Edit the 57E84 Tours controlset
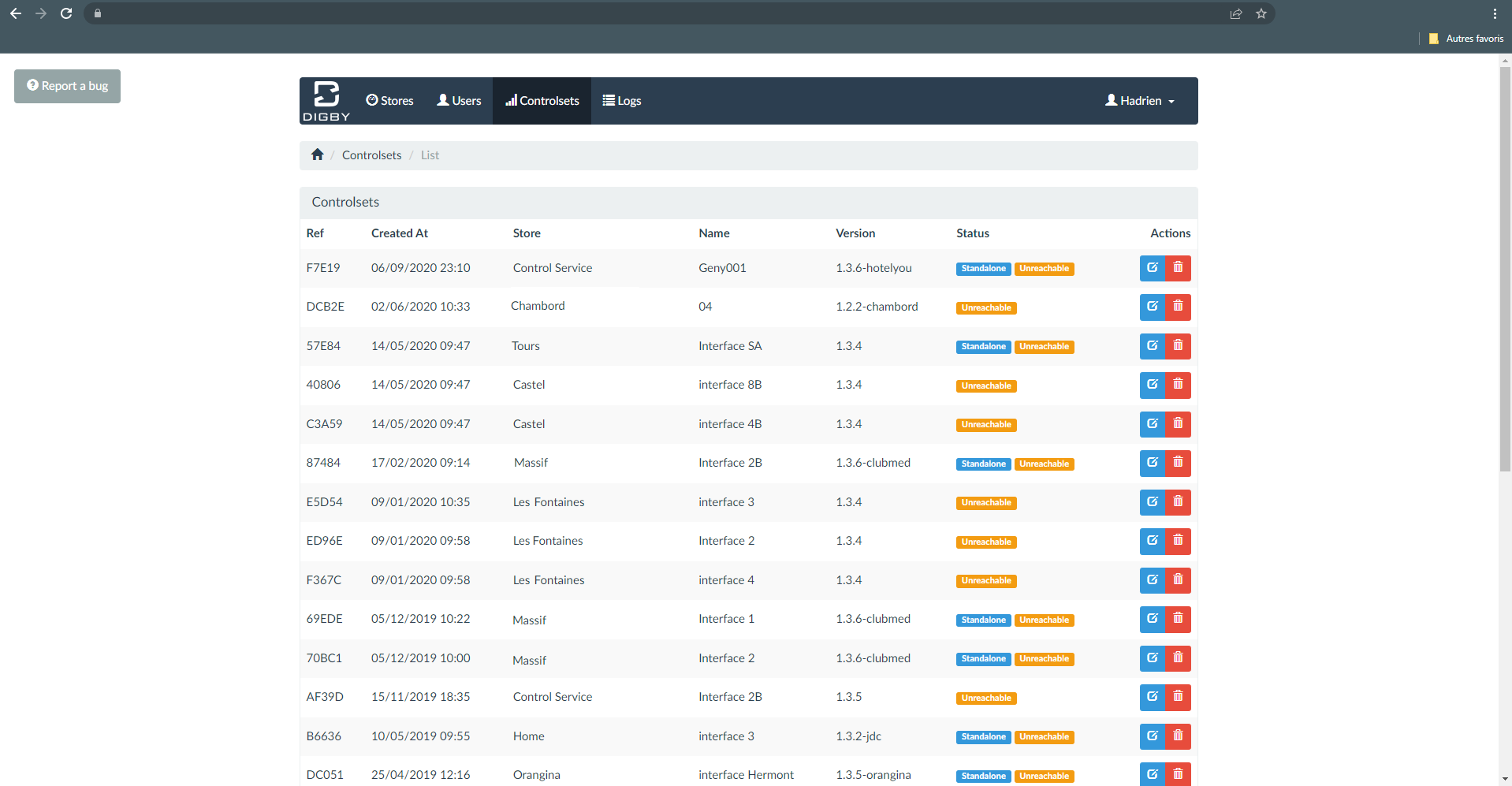Image resolution: width=1512 pixels, height=786 pixels. tap(1152, 346)
